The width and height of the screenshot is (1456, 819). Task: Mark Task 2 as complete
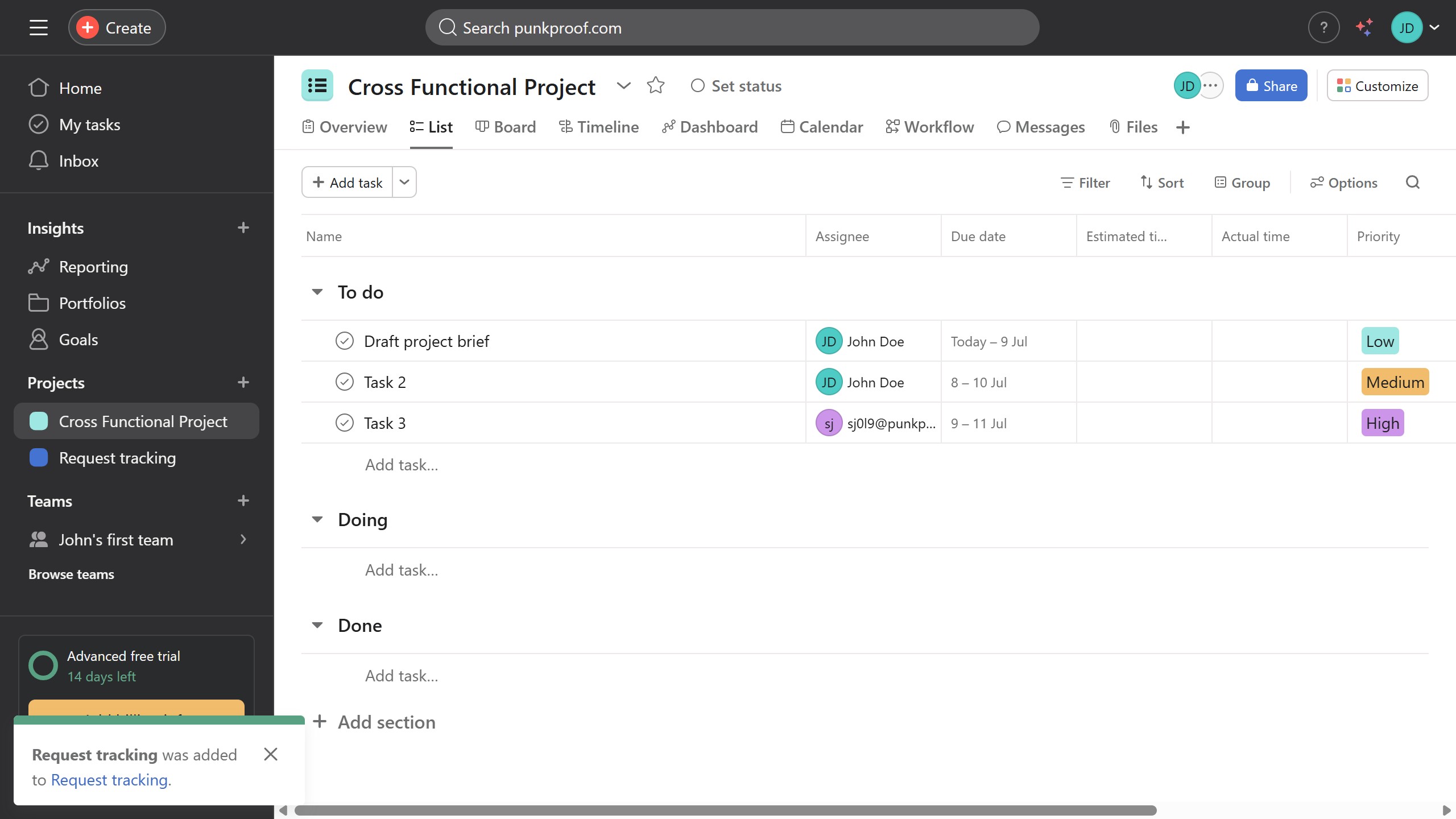click(x=345, y=382)
